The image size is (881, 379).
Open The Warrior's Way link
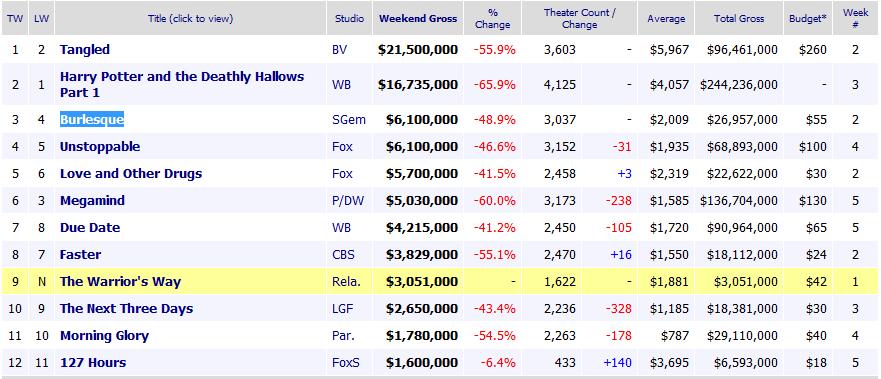(x=120, y=281)
